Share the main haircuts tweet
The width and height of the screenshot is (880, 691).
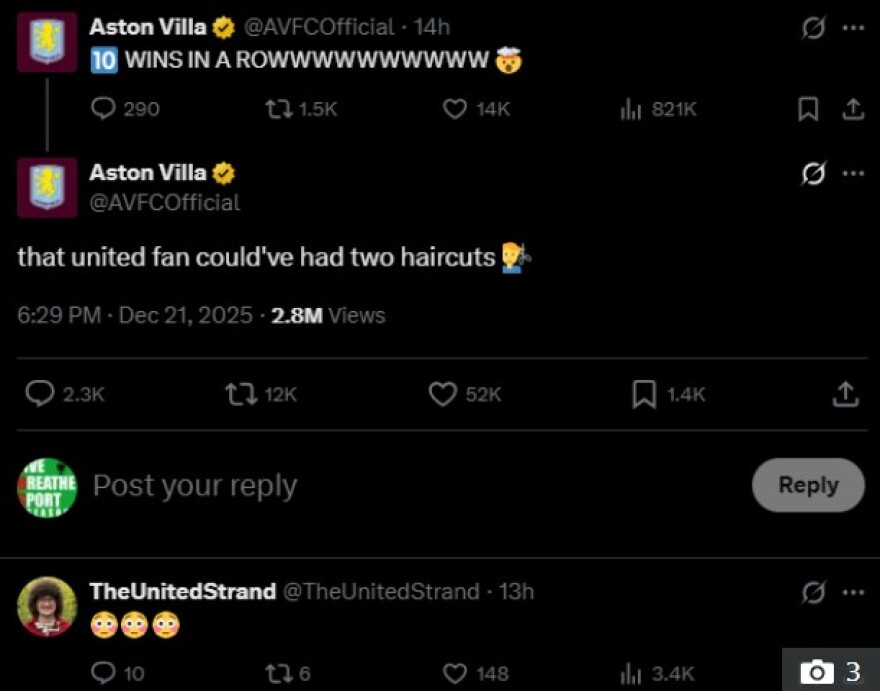pyautogui.click(x=845, y=394)
